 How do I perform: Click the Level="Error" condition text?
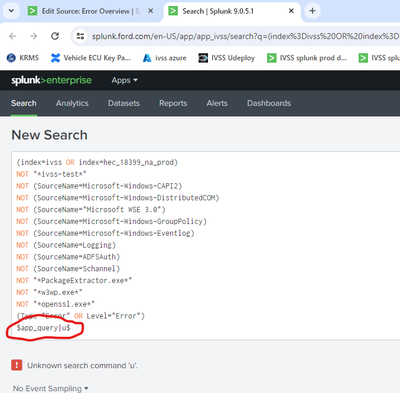click(x=115, y=316)
